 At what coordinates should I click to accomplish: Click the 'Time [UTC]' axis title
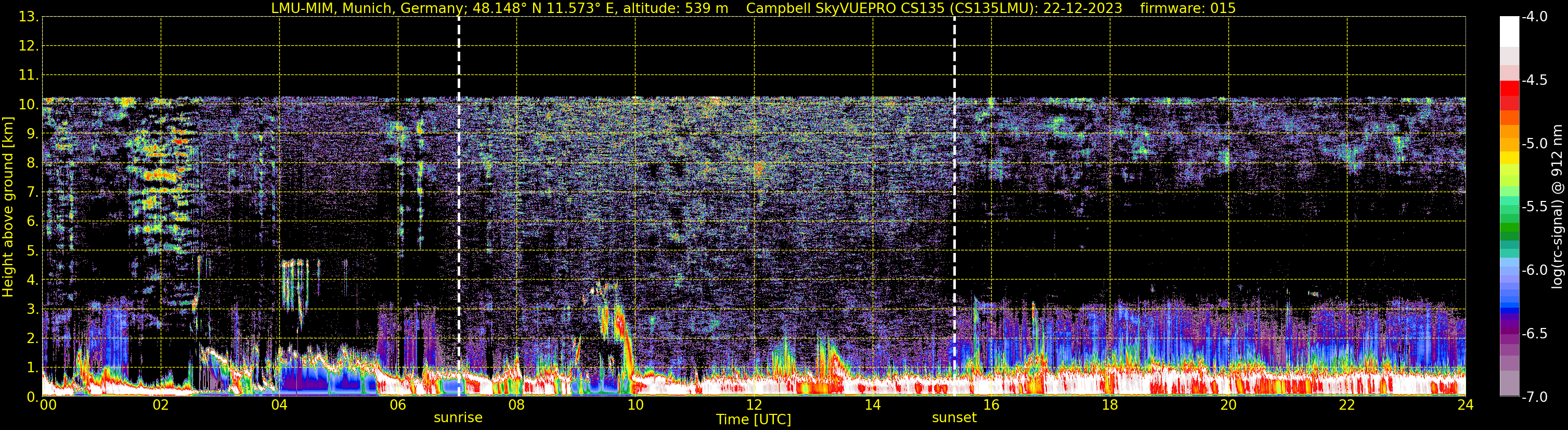coord(754,420)
